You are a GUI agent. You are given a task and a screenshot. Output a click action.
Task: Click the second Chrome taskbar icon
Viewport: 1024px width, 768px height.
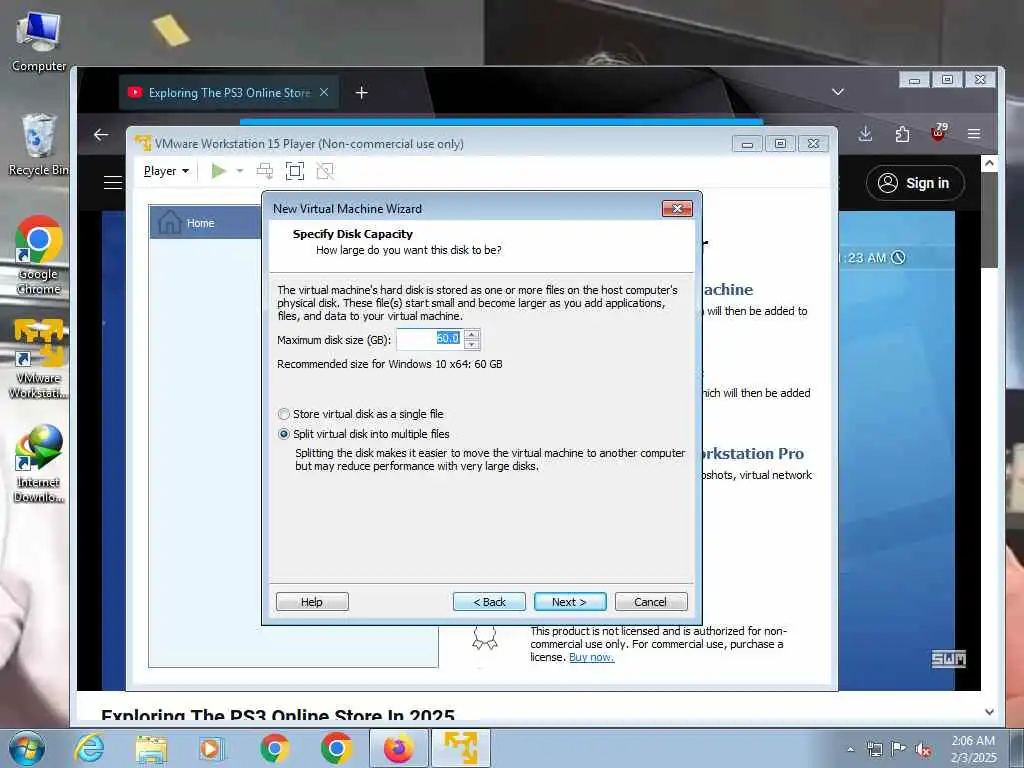point(336,748)
